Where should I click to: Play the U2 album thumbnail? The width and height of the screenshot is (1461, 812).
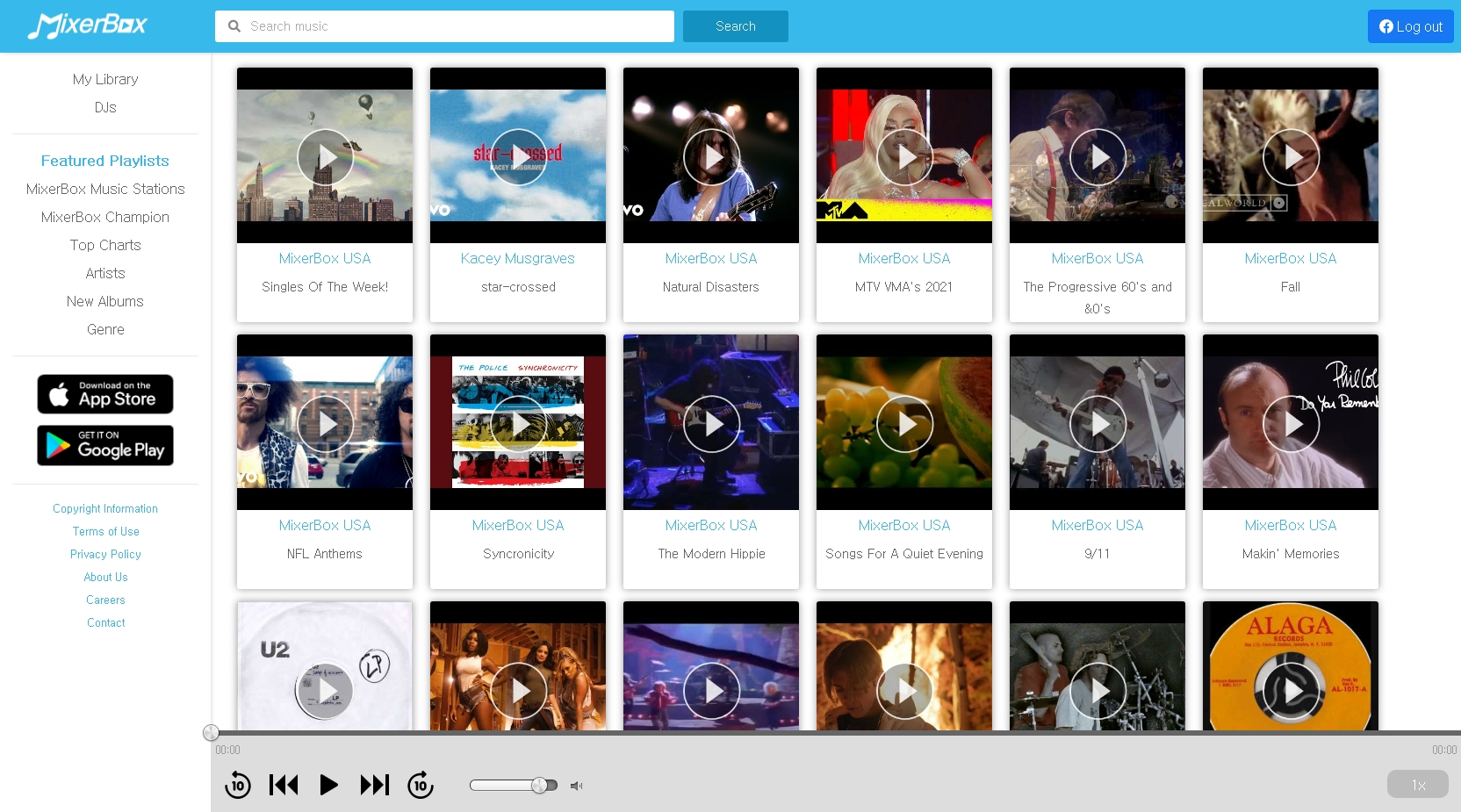click(325, 691)
